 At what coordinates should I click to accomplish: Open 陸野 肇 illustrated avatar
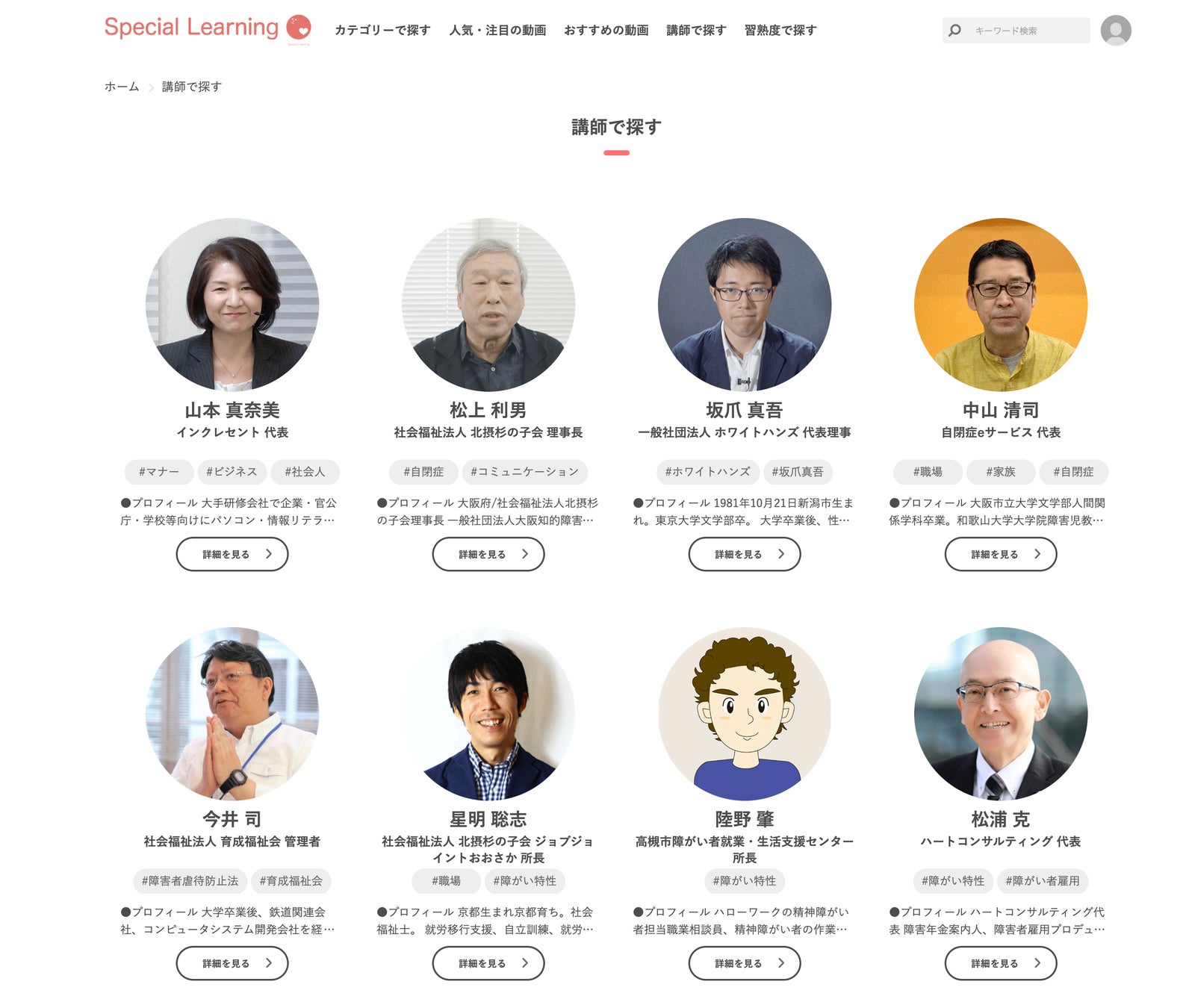745,714
